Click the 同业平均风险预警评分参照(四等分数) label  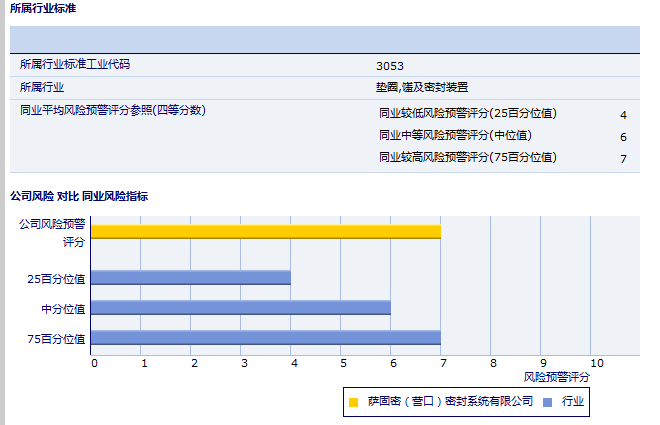(x=112, y=110)
